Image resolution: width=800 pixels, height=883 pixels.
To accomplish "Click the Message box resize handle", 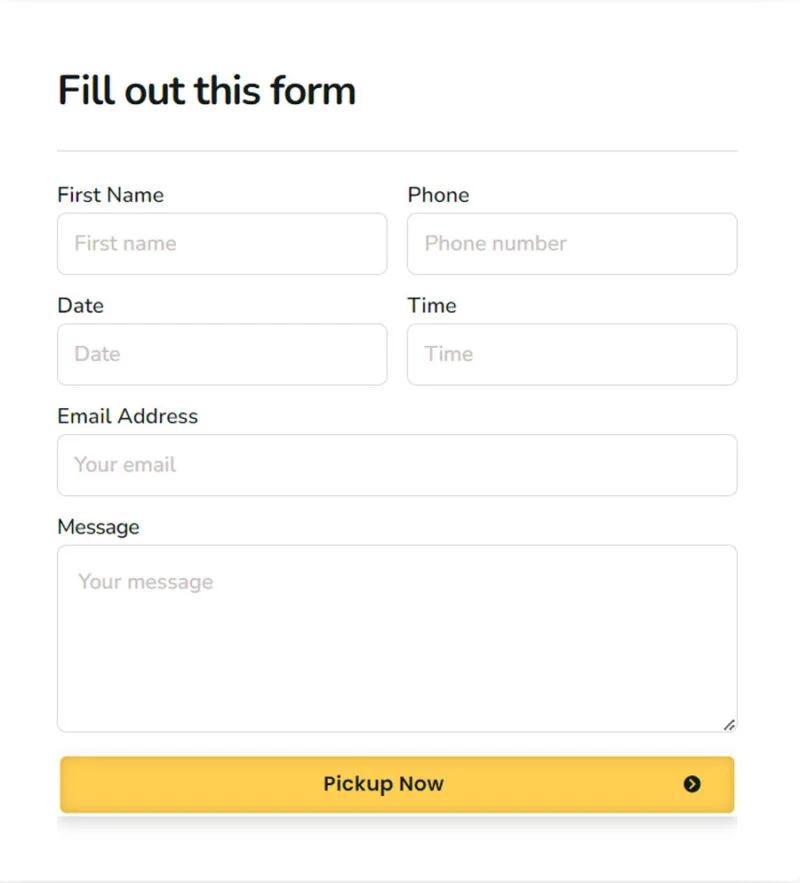I will (x=729, y=725).
